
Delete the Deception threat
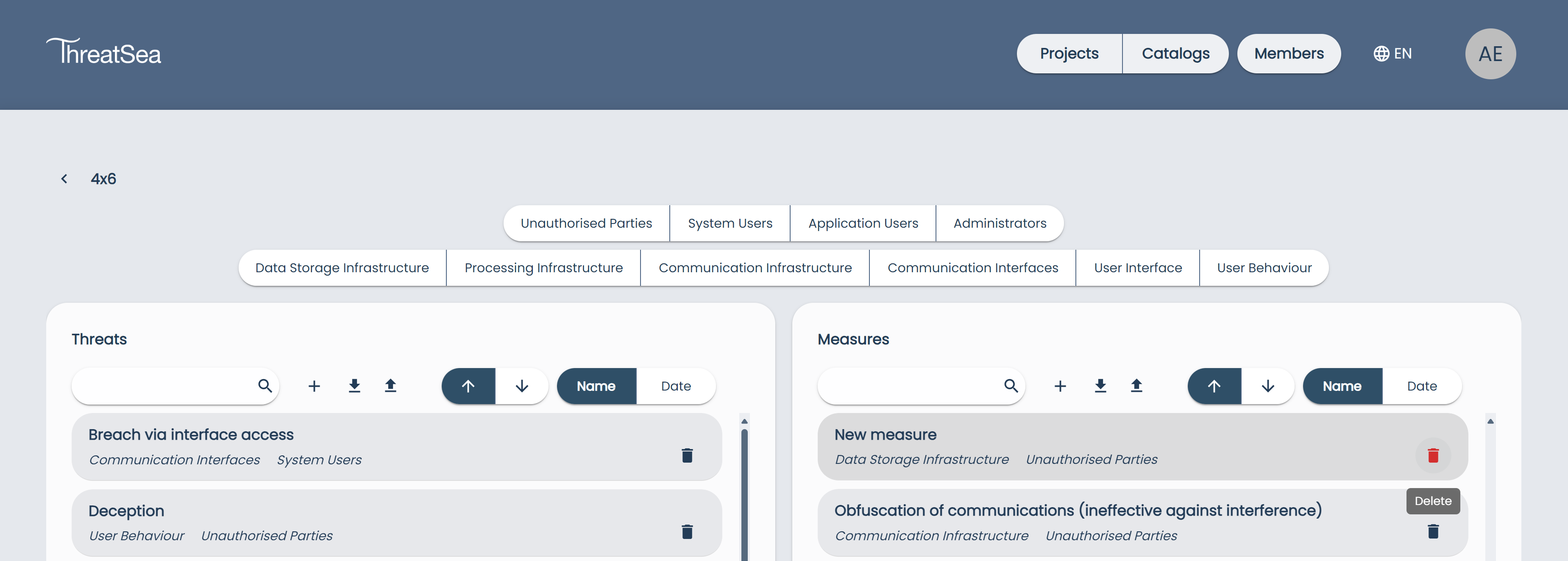tap(687, 532)
